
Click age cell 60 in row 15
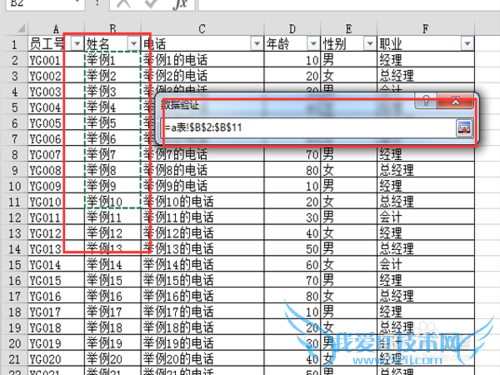pyautogui.click(x=292, y=265)
